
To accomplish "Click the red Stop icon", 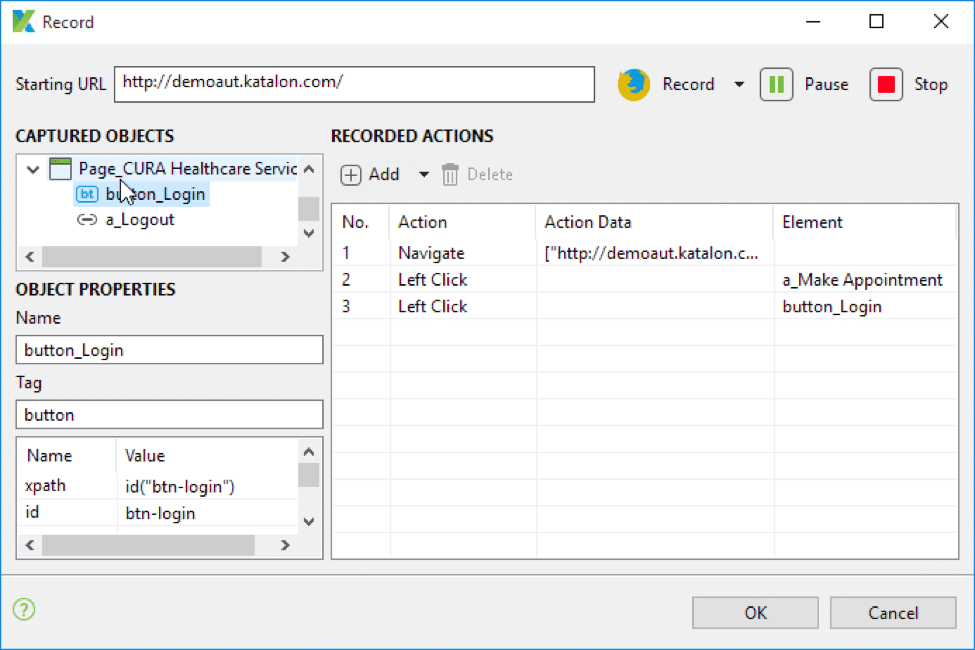I will point(885,84).
